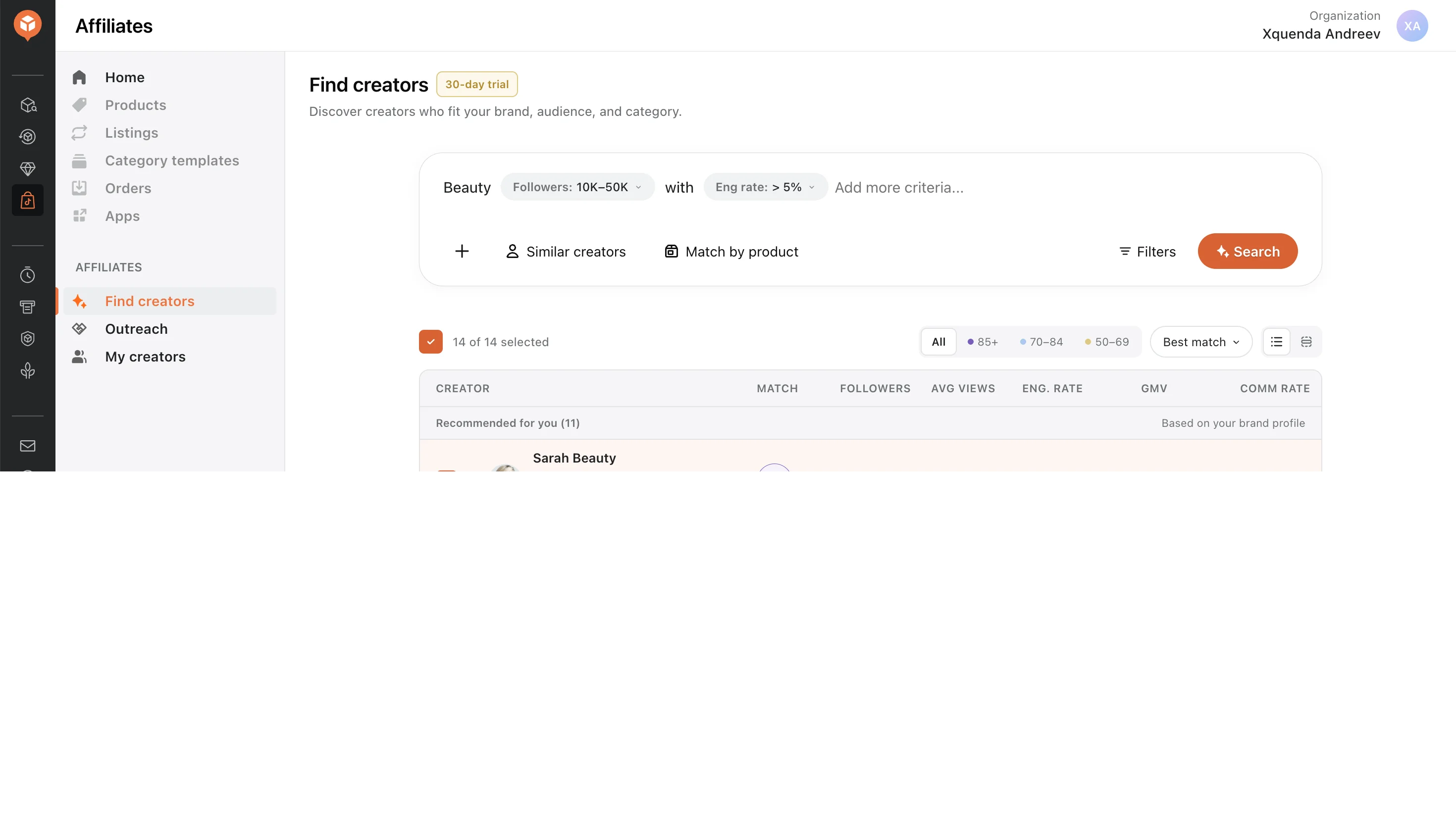Sort by the MATCH column header
This screenshot has width=1456, height=828.
tap(777, 388)
